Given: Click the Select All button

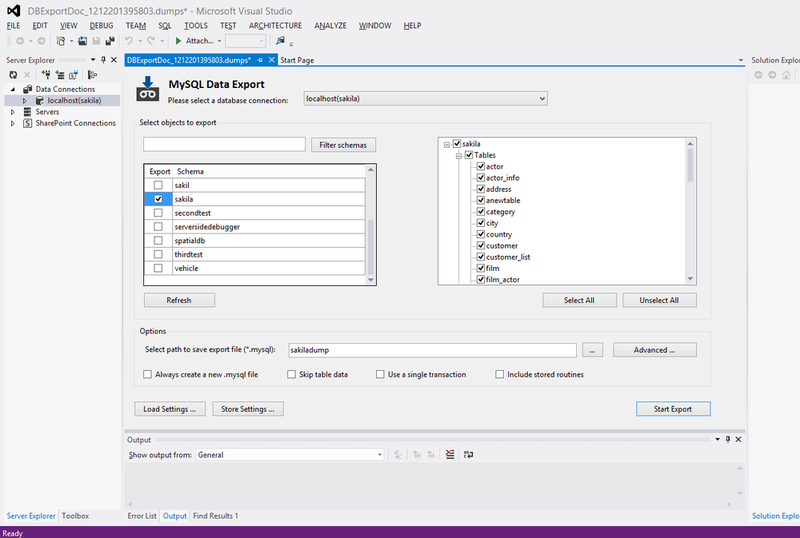Looking at the screenshot, I should pos(579,300).
